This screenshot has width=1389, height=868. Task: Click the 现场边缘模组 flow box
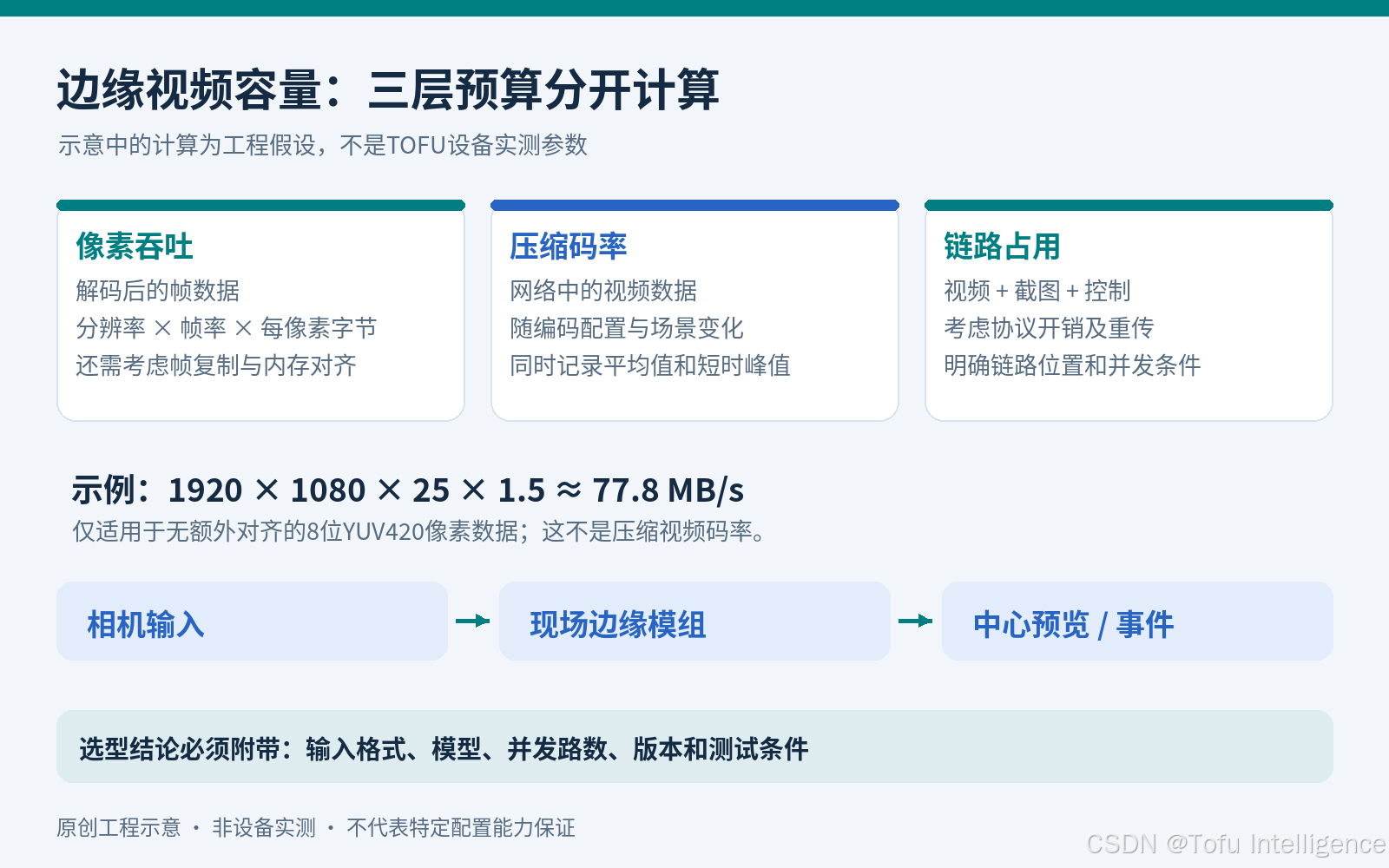(694, 621)
